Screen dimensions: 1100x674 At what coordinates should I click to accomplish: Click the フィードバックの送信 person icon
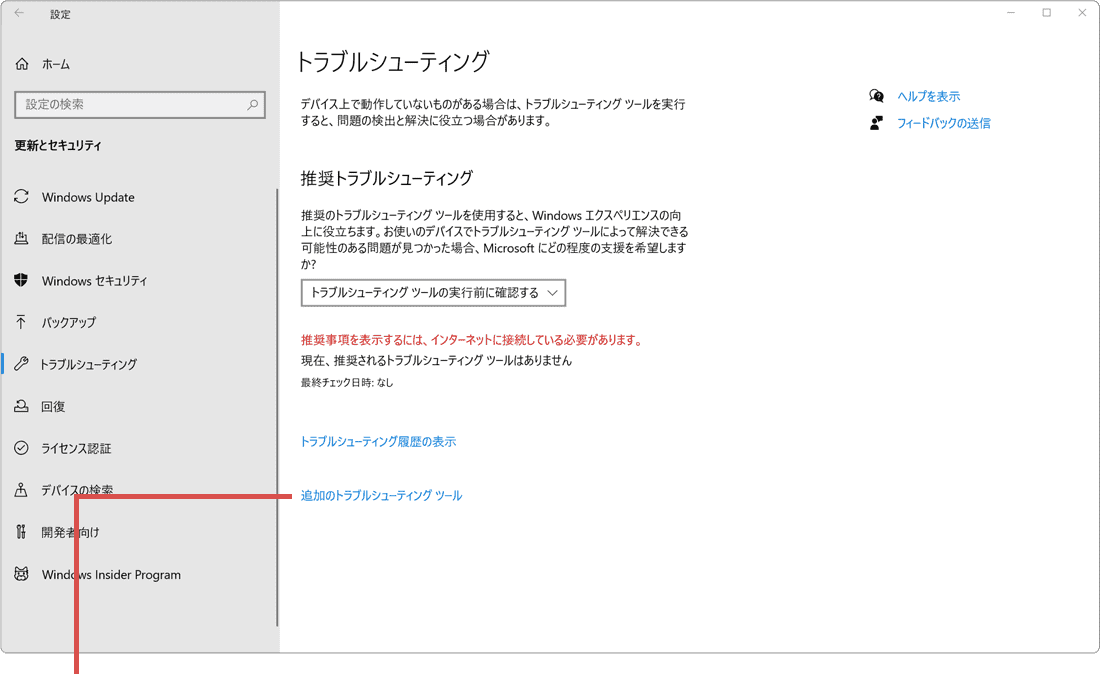[876, 123]
